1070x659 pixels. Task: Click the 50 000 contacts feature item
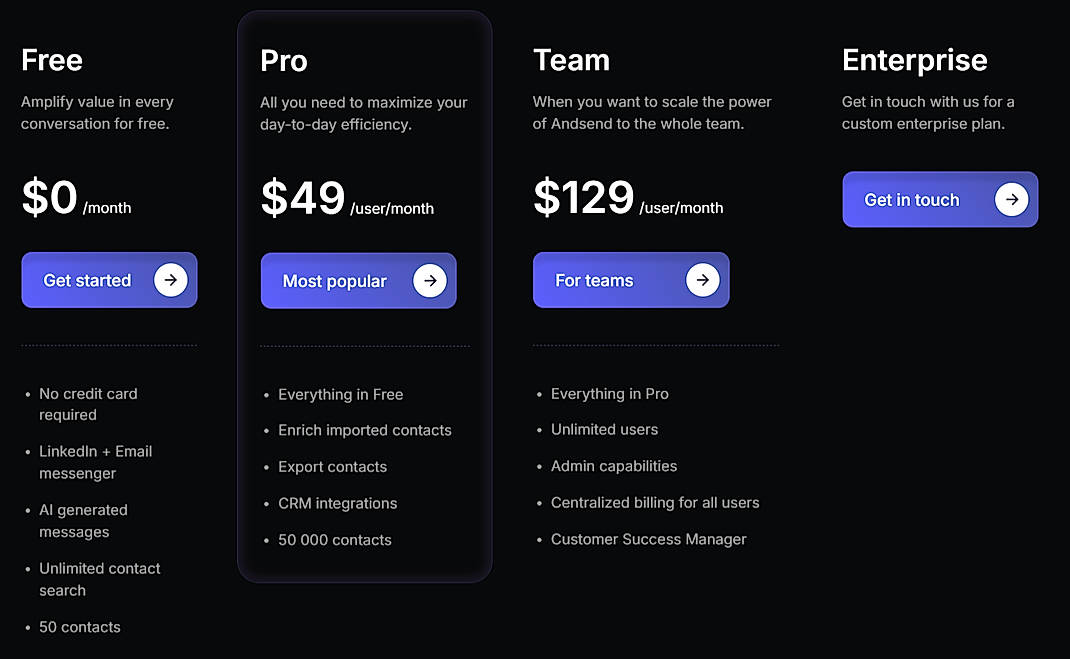(335, 539)
